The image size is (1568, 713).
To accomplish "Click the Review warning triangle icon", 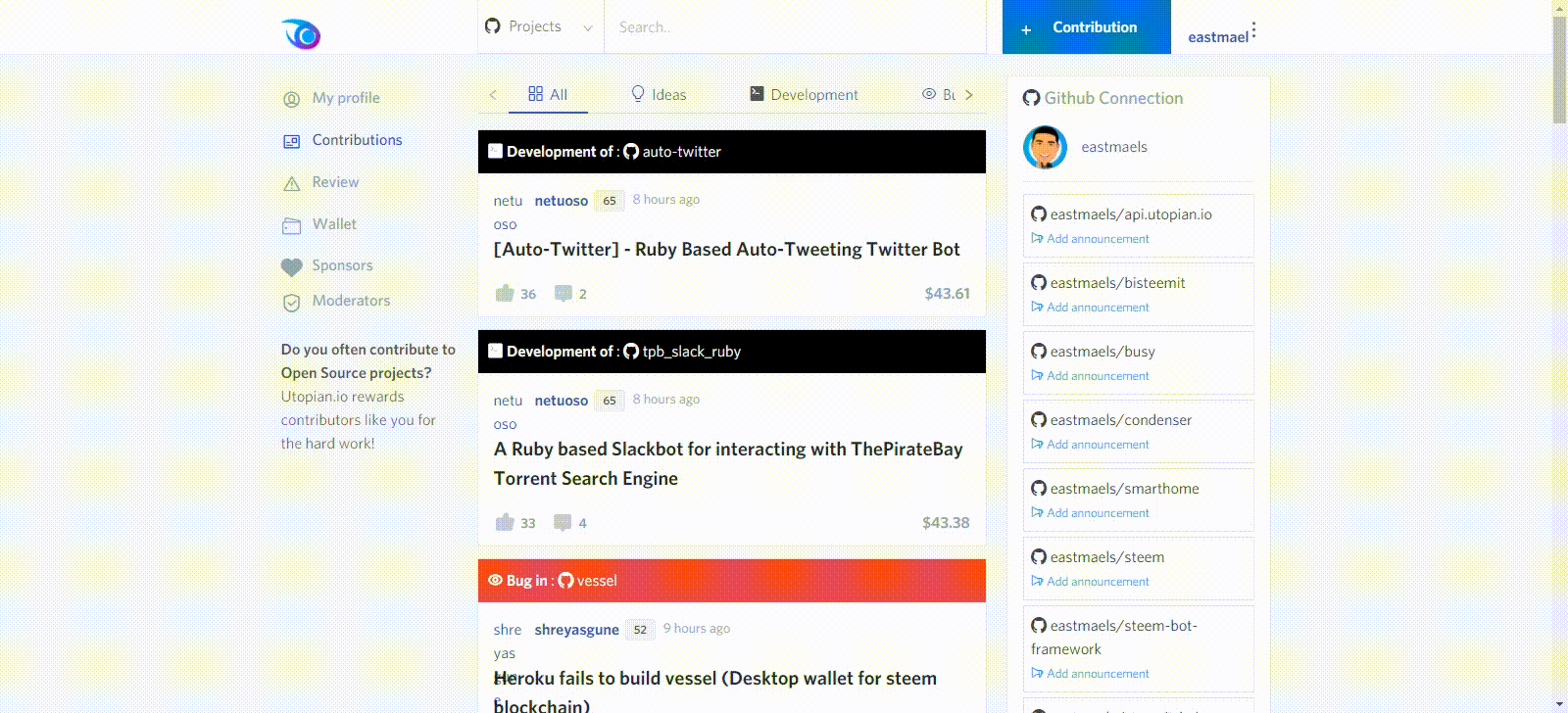I will pyautogui.click(x=291, y=183).
